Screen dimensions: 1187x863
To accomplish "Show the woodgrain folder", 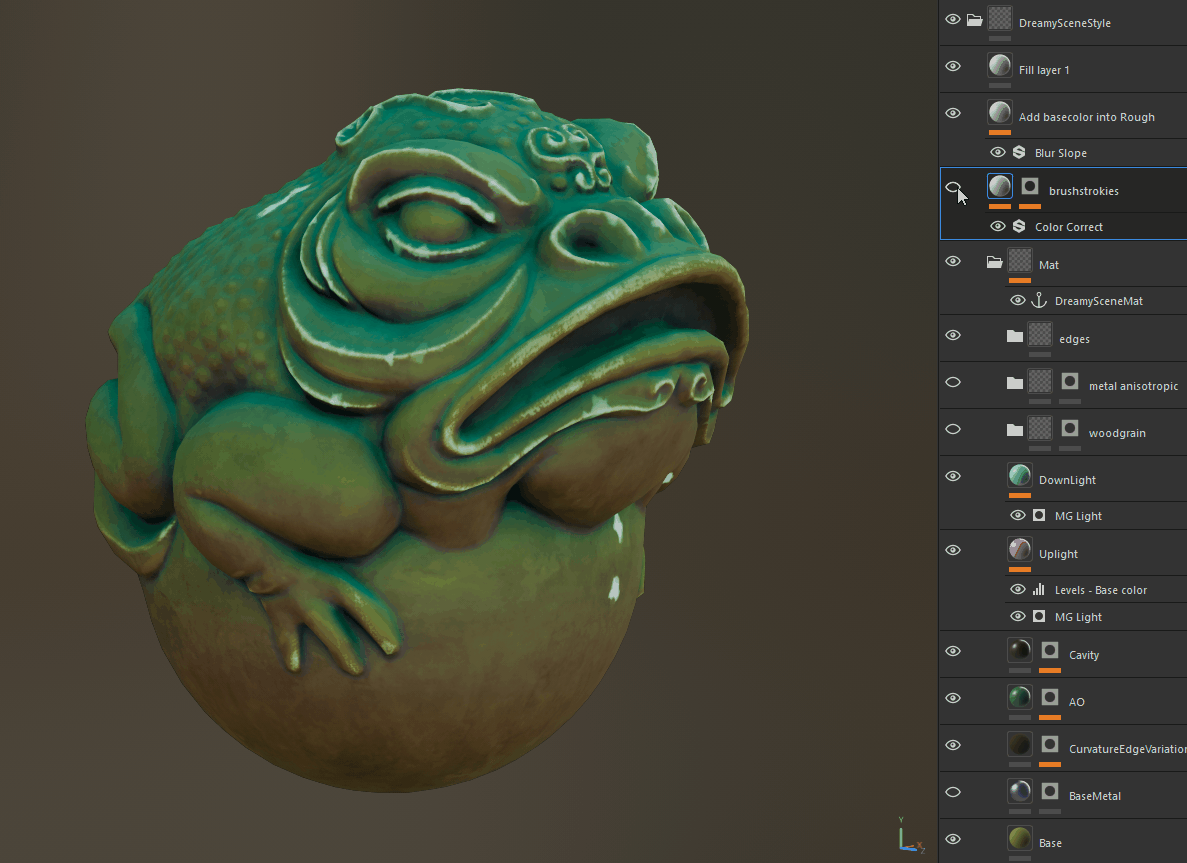I will (953, 429).
